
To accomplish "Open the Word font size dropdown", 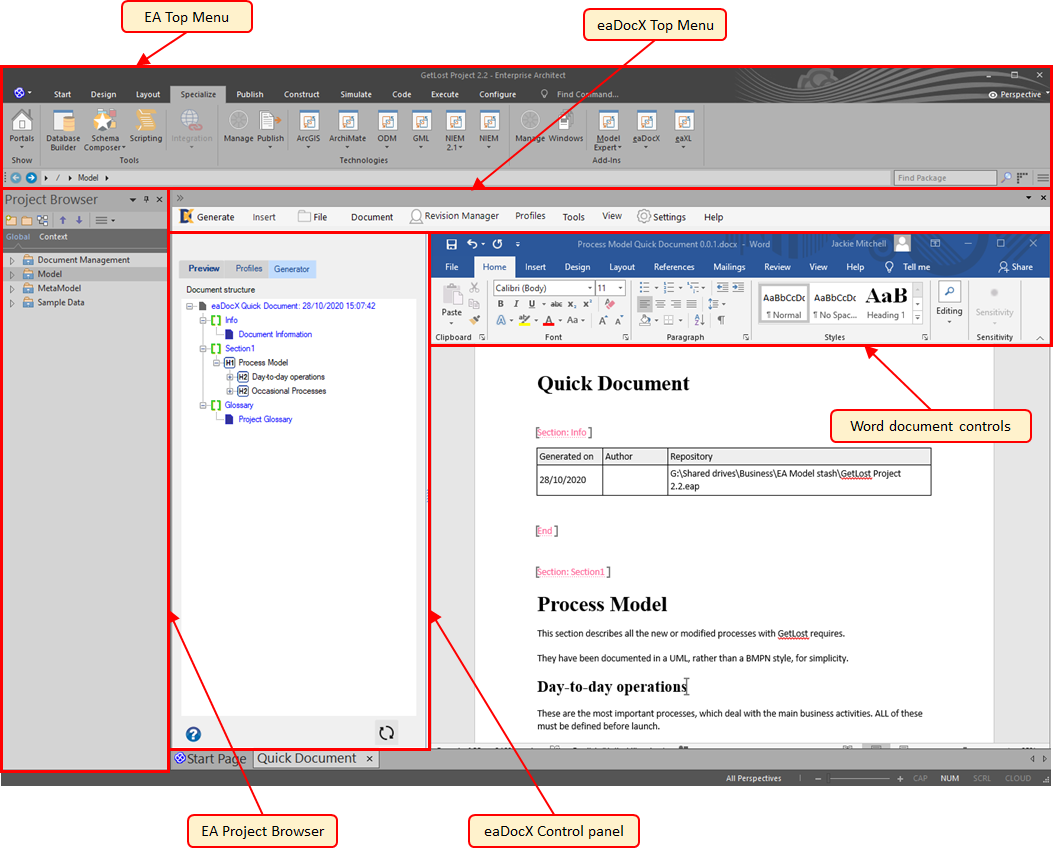I will pos(621,287).
